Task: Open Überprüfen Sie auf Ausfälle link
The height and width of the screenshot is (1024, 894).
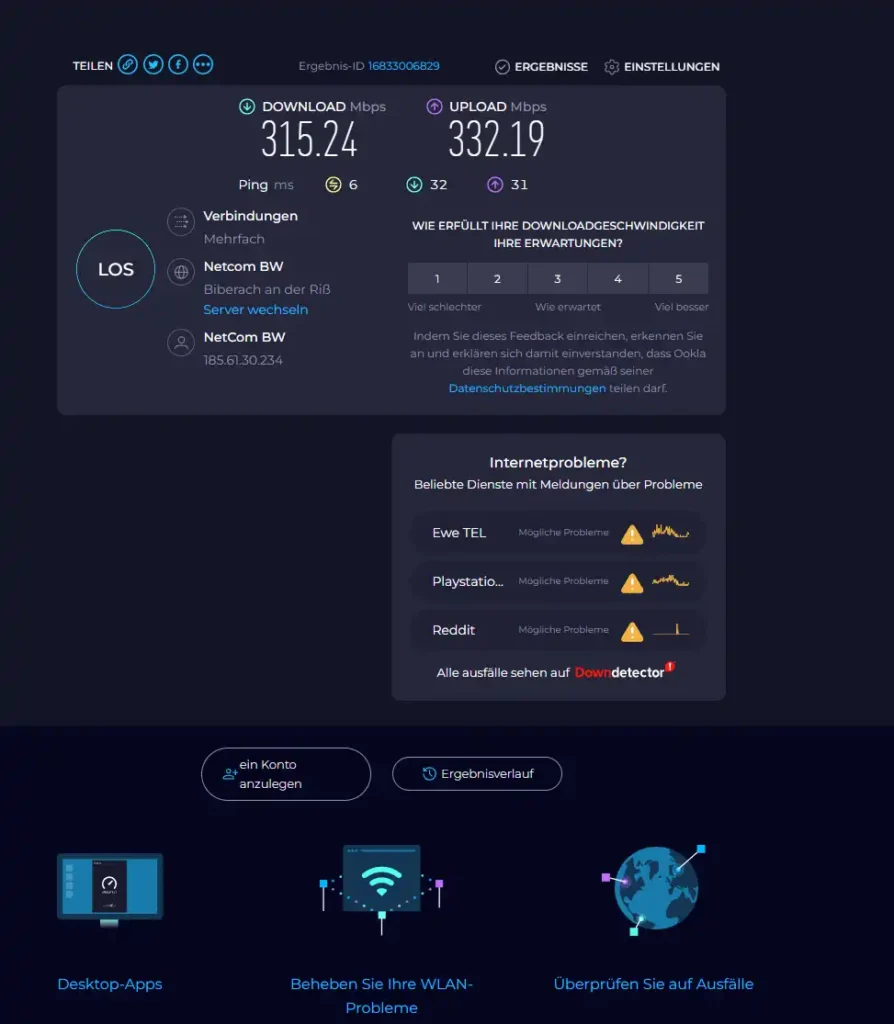Action: [654, 984]
